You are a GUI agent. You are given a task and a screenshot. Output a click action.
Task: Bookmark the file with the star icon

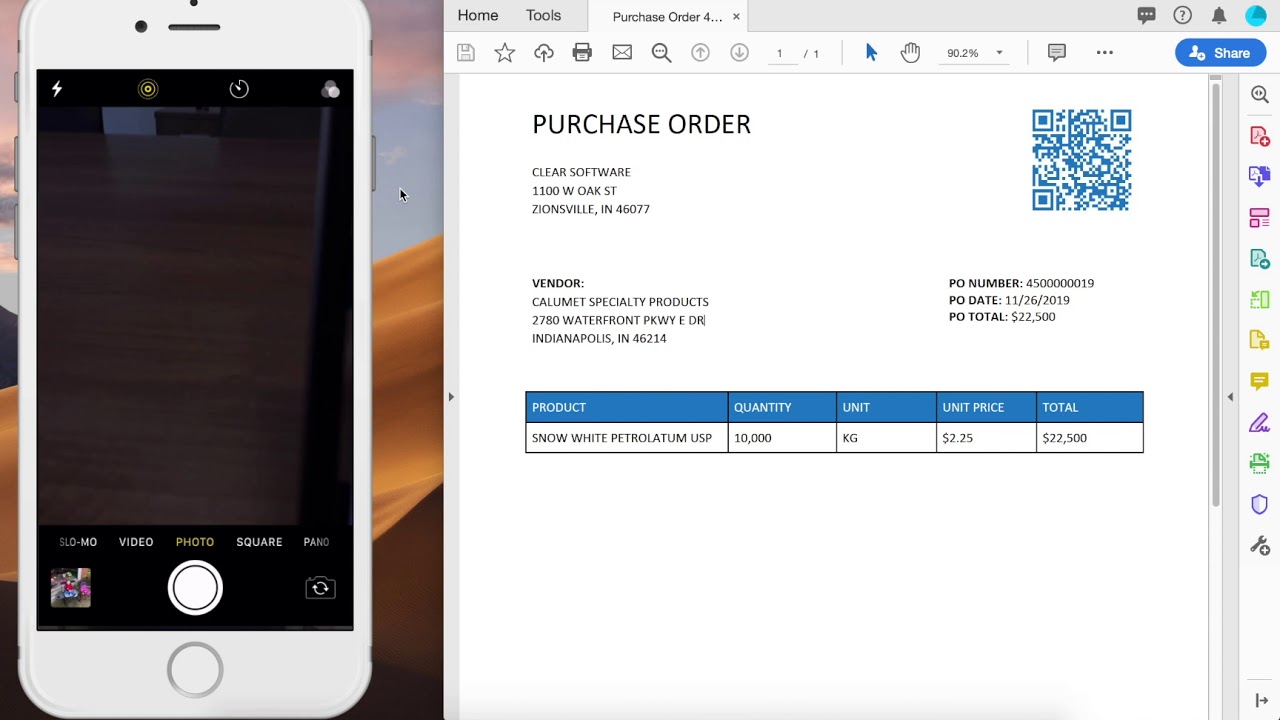click(x=505, y=53)
